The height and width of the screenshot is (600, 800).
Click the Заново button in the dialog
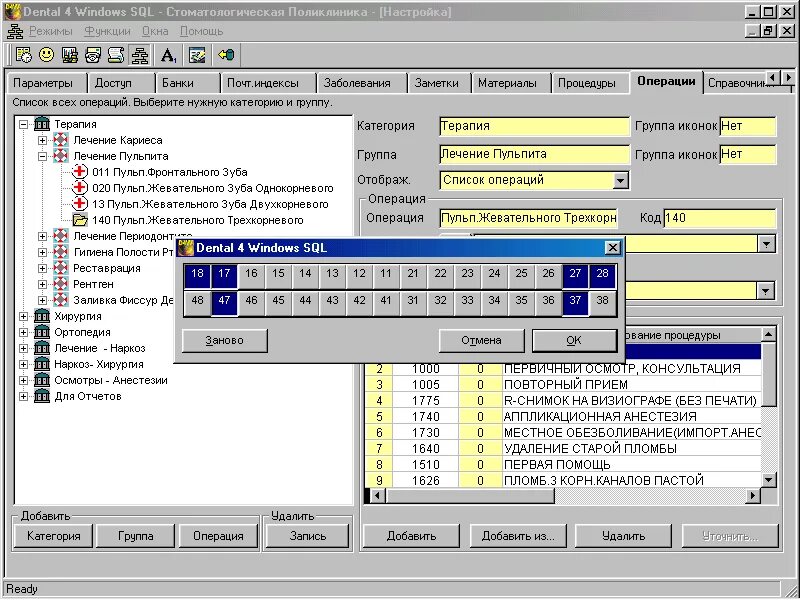pos(224,340)
